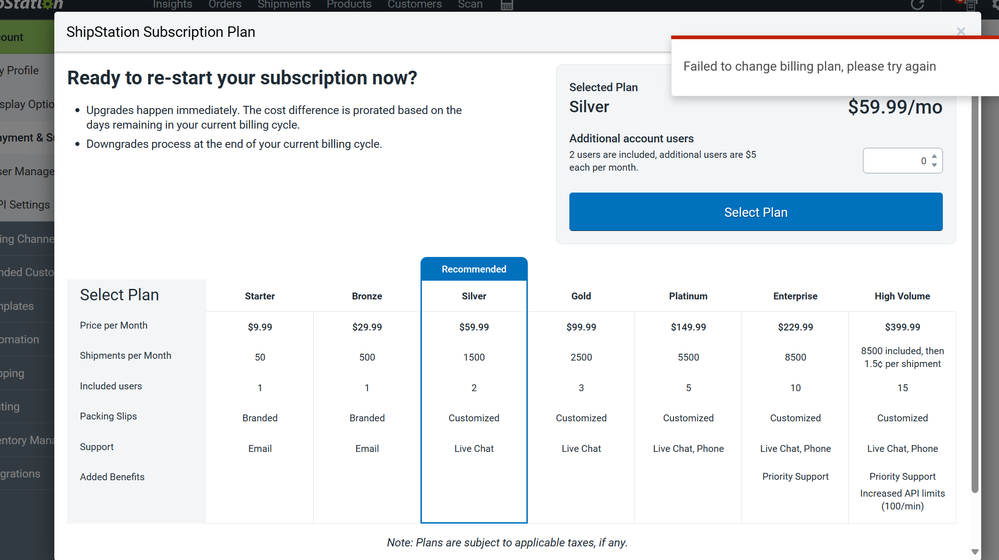Screen dimensions: 999x560
Task: Choose the Starter plan column
Action: pyautogui.click(x=260, y=296)
